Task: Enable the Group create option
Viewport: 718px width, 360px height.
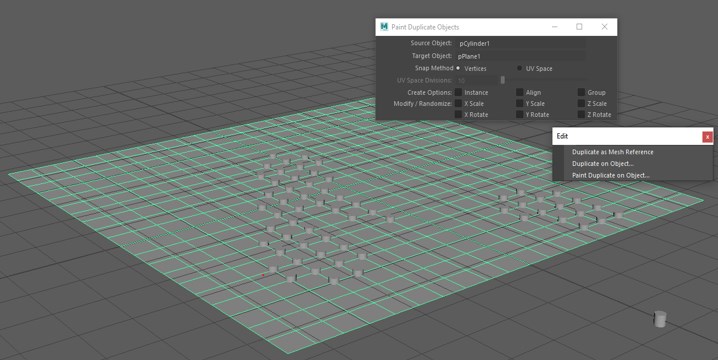Action: pyautogui.click(x=581, y=92)
